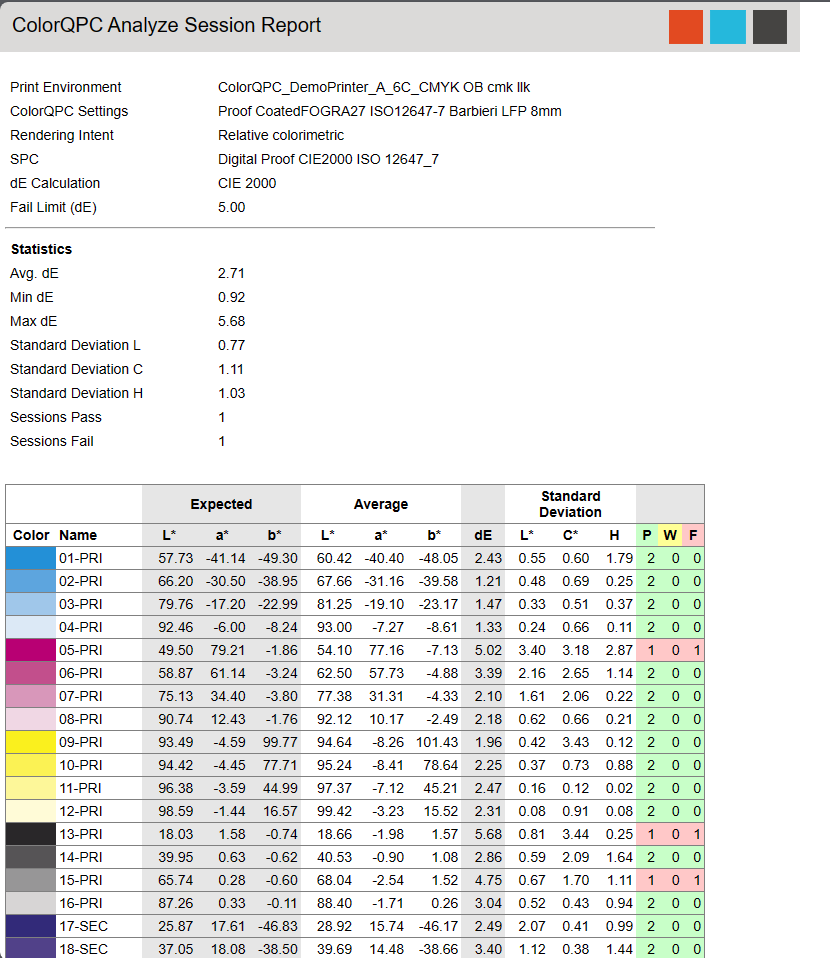Viewport: 830px width, 958px height.
Task: Click the 10-PRI row name
Action: point(81,766)
